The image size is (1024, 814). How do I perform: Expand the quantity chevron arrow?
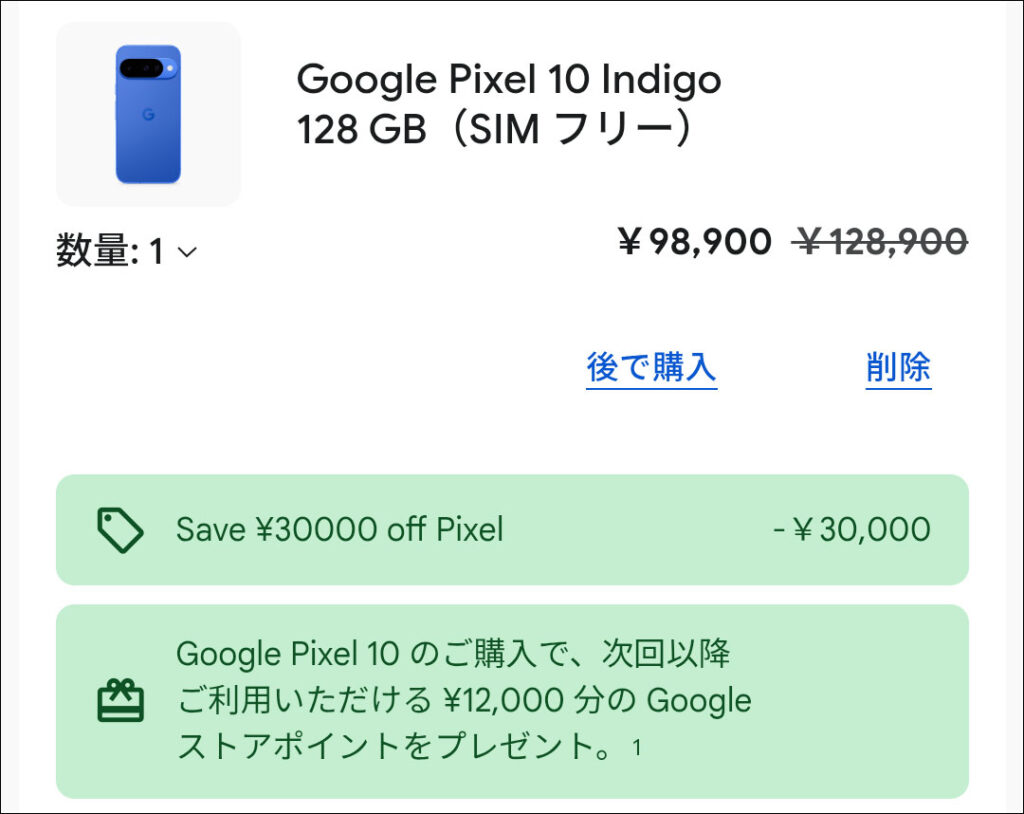point(187,252)
